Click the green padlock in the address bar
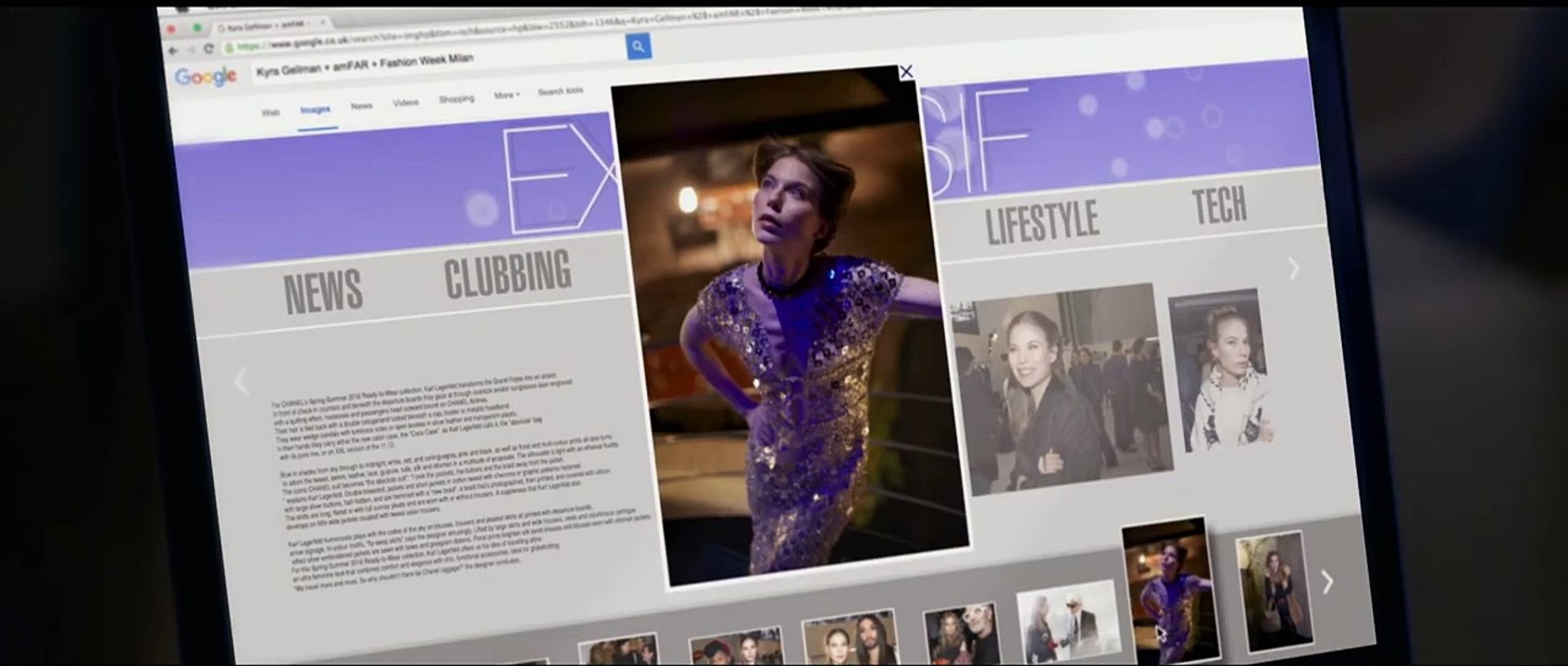The width and height of the screenshot is (1568, 666). 229,47
